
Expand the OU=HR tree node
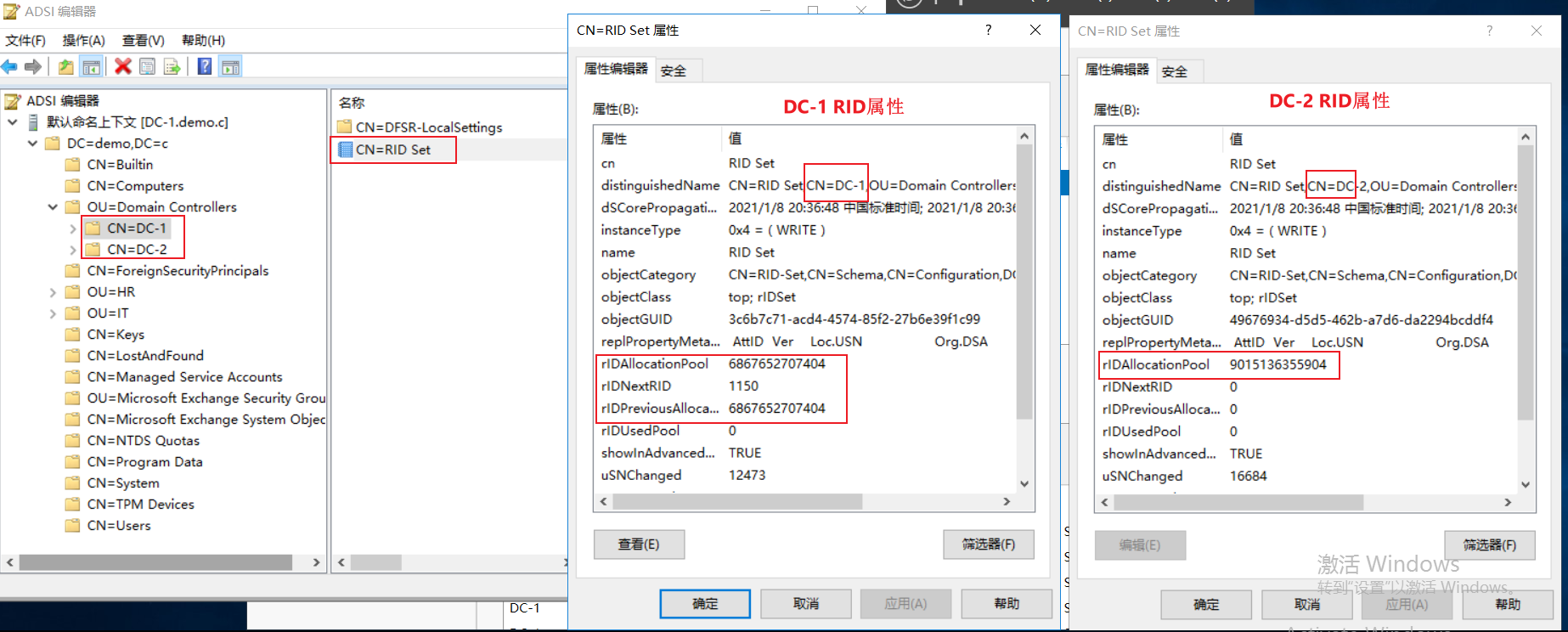[53, 292]
